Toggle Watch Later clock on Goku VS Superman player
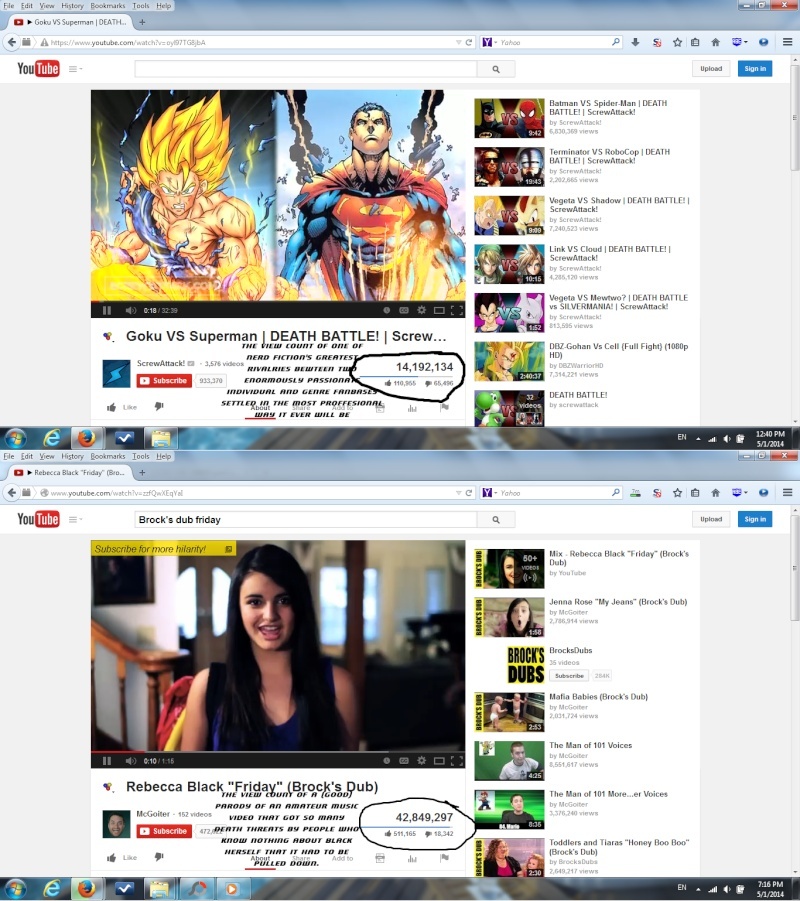800x901 pixels. coord(387,310)
